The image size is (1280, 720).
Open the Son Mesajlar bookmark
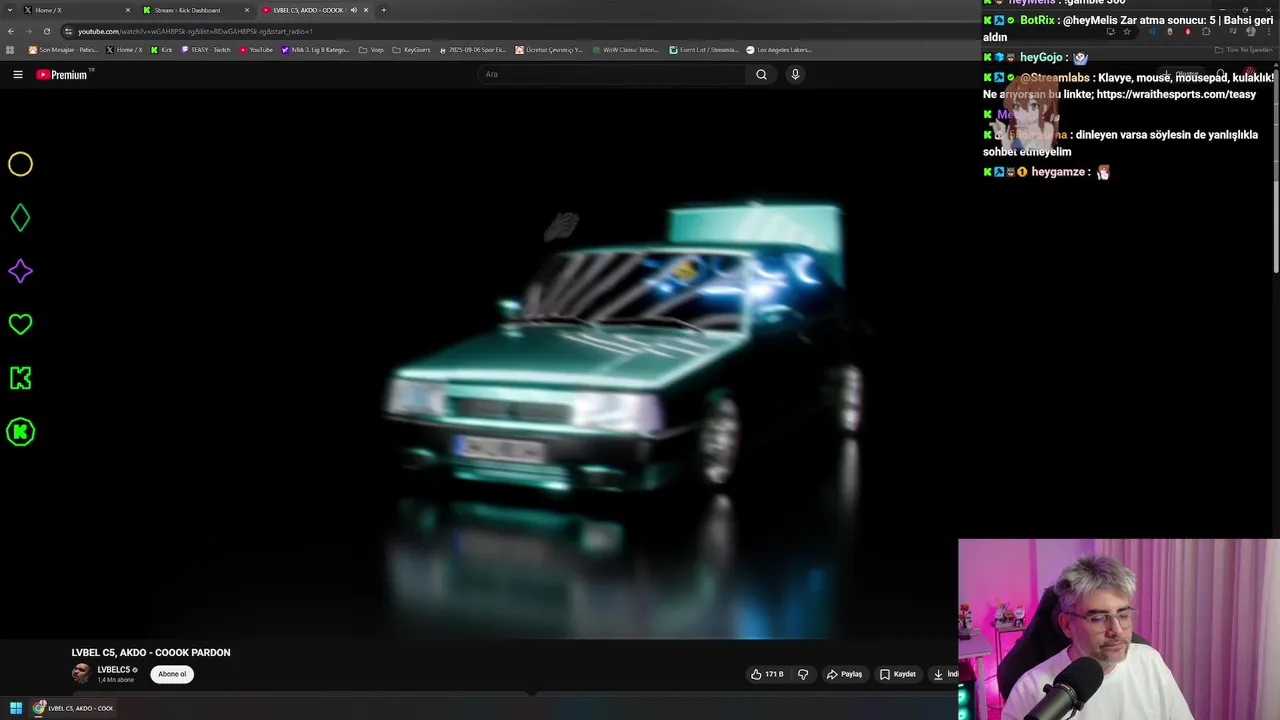(63, 50)
